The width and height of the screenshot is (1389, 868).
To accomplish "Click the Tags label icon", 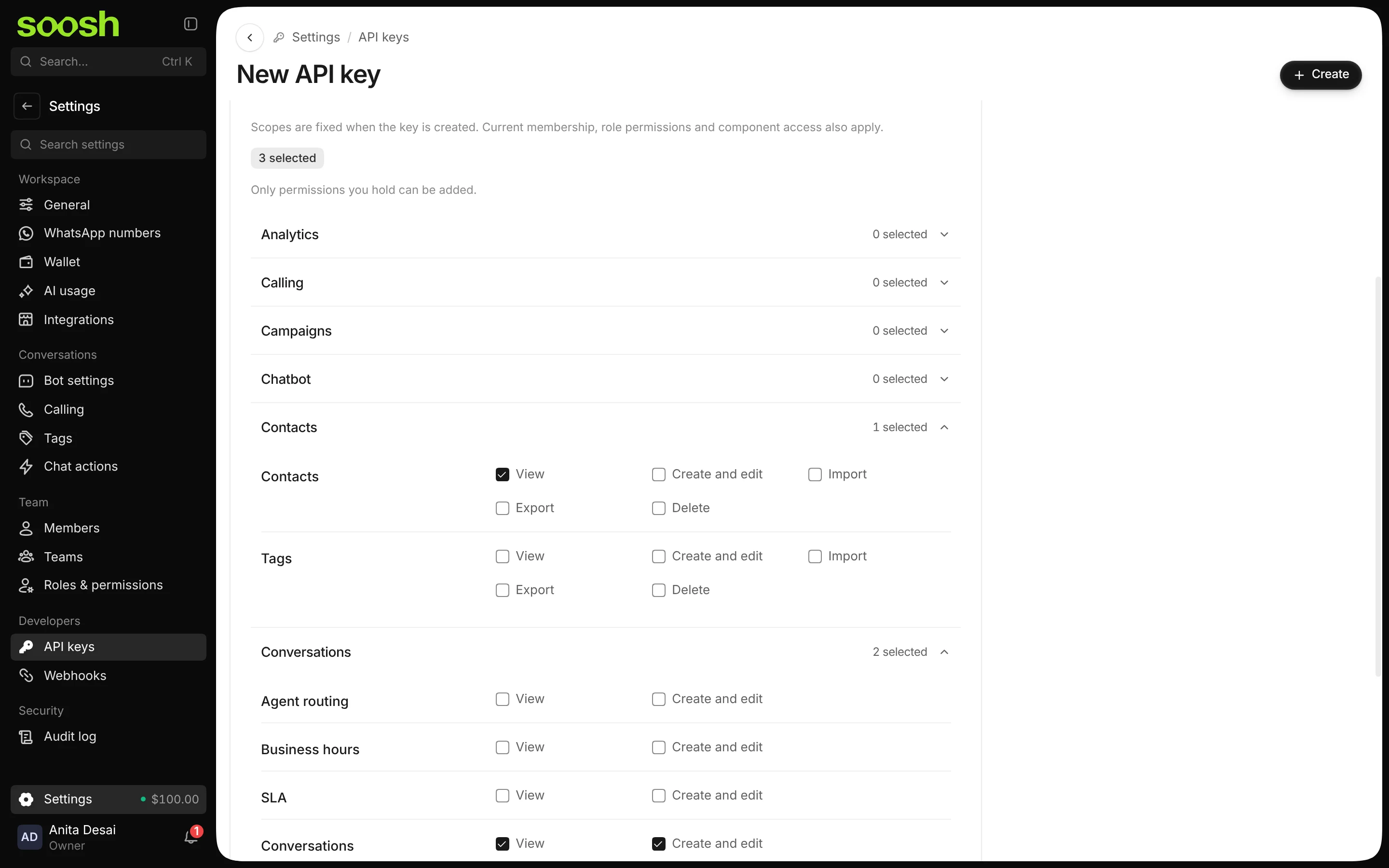I will (26, 438).
